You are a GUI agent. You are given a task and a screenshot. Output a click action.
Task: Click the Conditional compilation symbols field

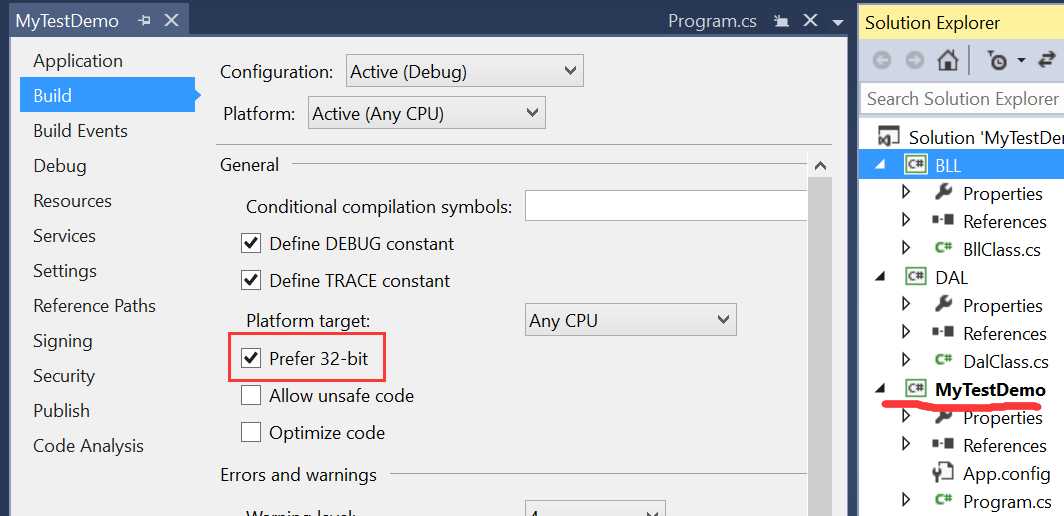(666, 206)
